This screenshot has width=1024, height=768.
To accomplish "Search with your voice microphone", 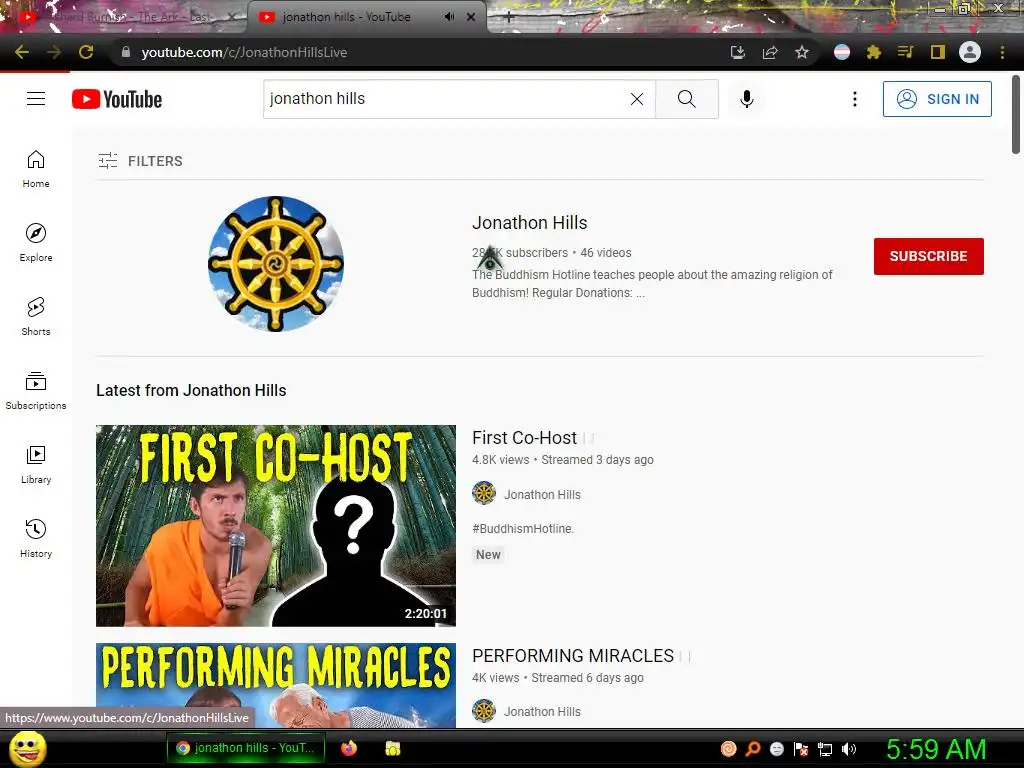I will click(747, 99).
